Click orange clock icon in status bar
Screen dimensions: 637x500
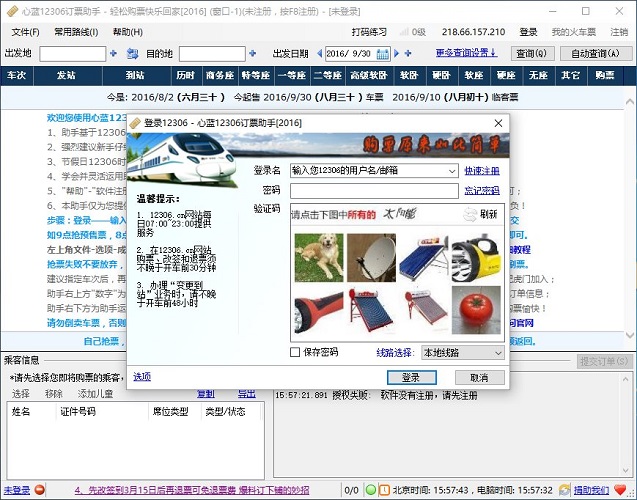(384, 490)
